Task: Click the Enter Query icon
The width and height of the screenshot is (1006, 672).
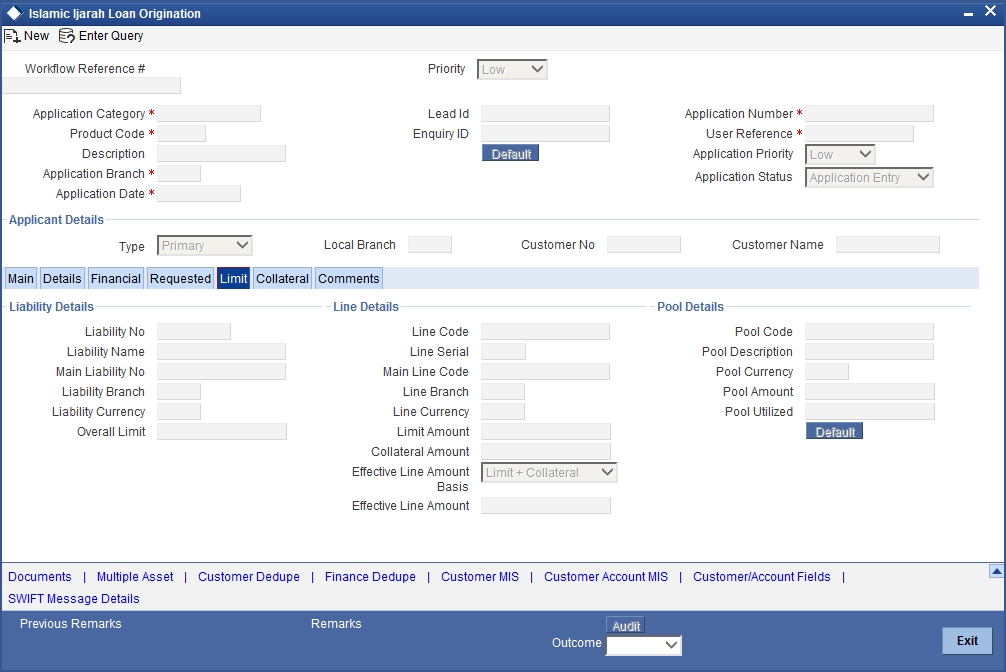Action: tap(67, 36)
